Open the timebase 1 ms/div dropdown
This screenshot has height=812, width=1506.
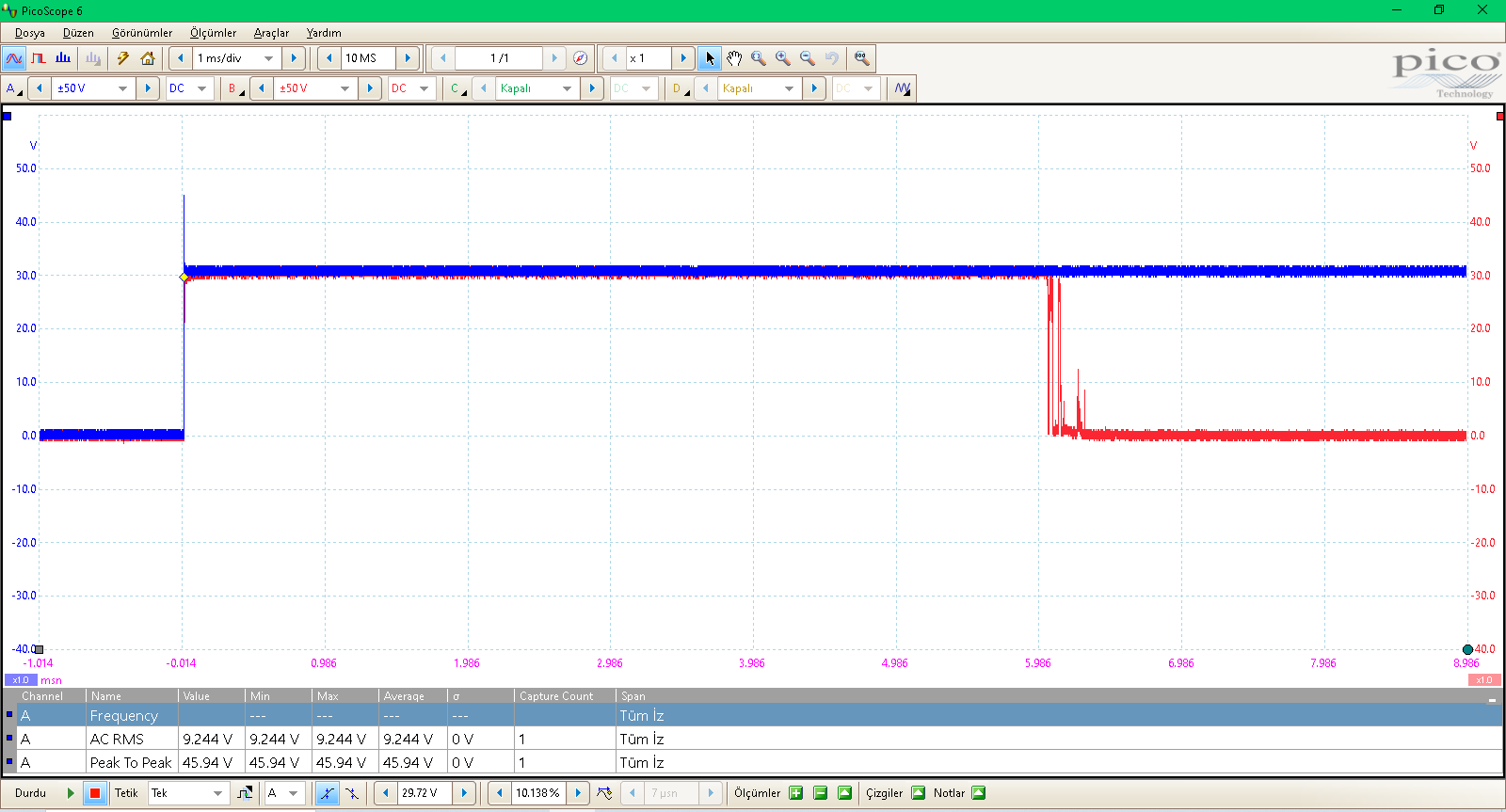(x=269, y=58)
